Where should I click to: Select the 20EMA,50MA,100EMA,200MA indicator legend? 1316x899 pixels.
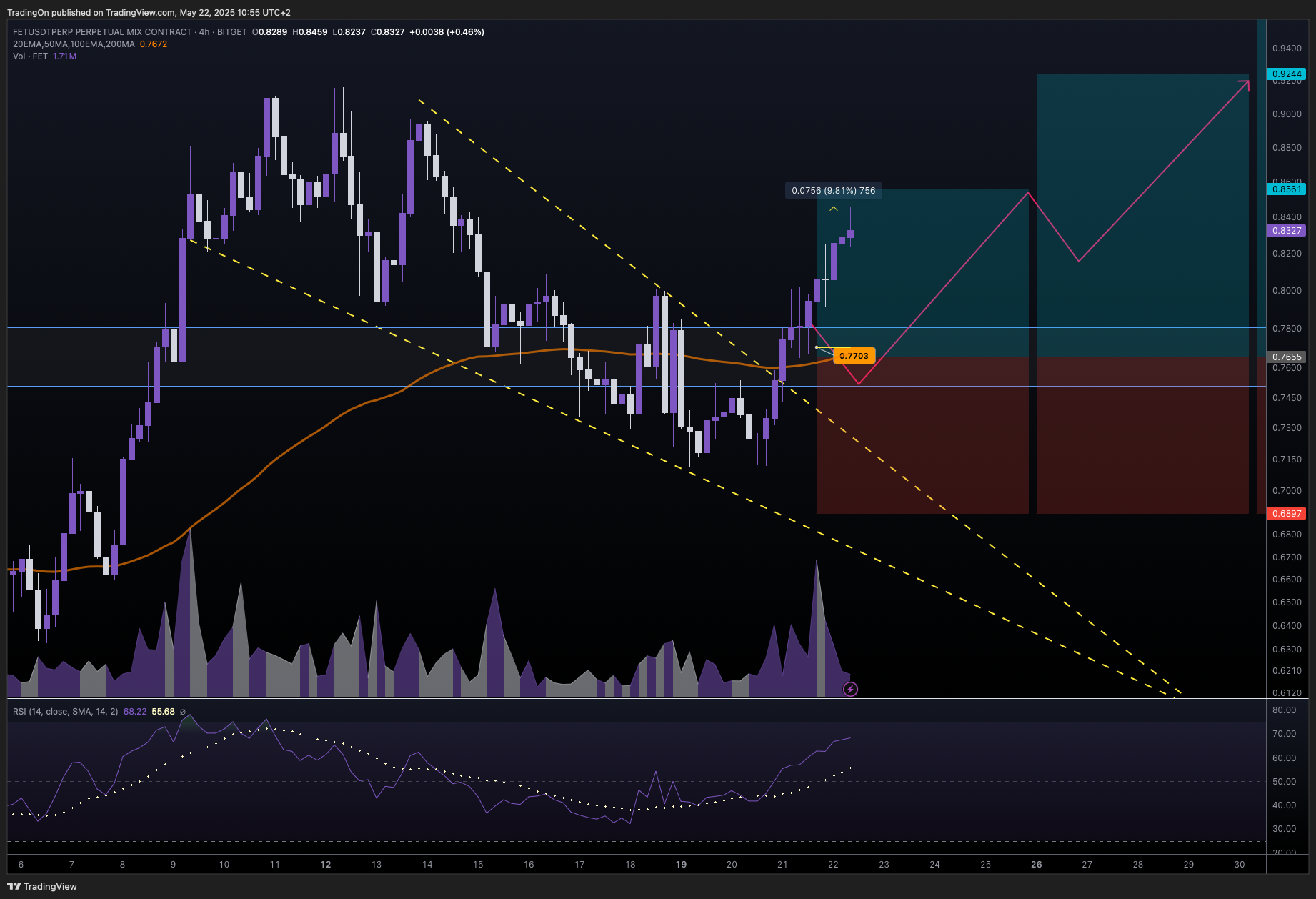74,44
